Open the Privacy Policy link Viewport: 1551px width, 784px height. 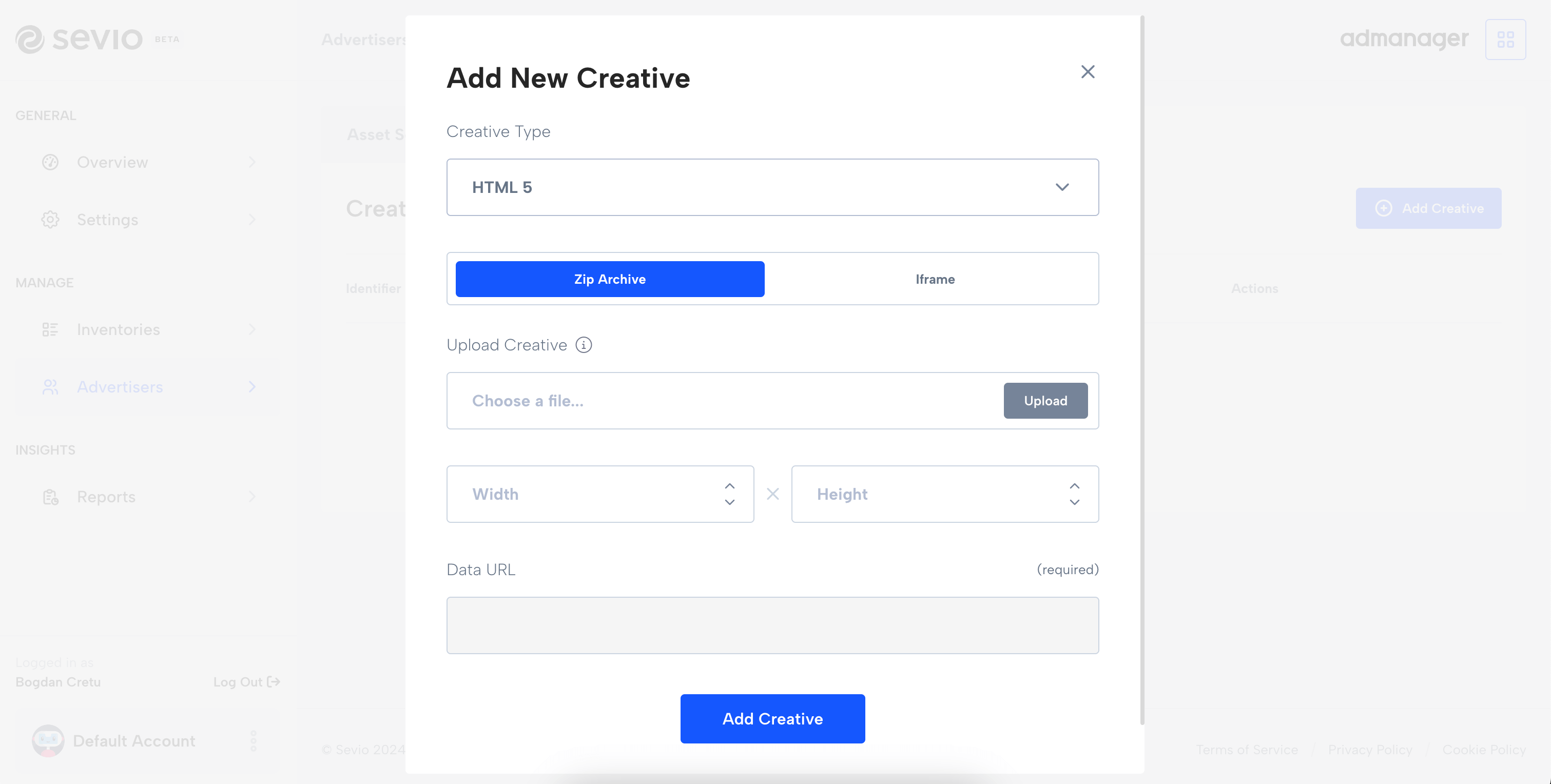point(1370,750)
